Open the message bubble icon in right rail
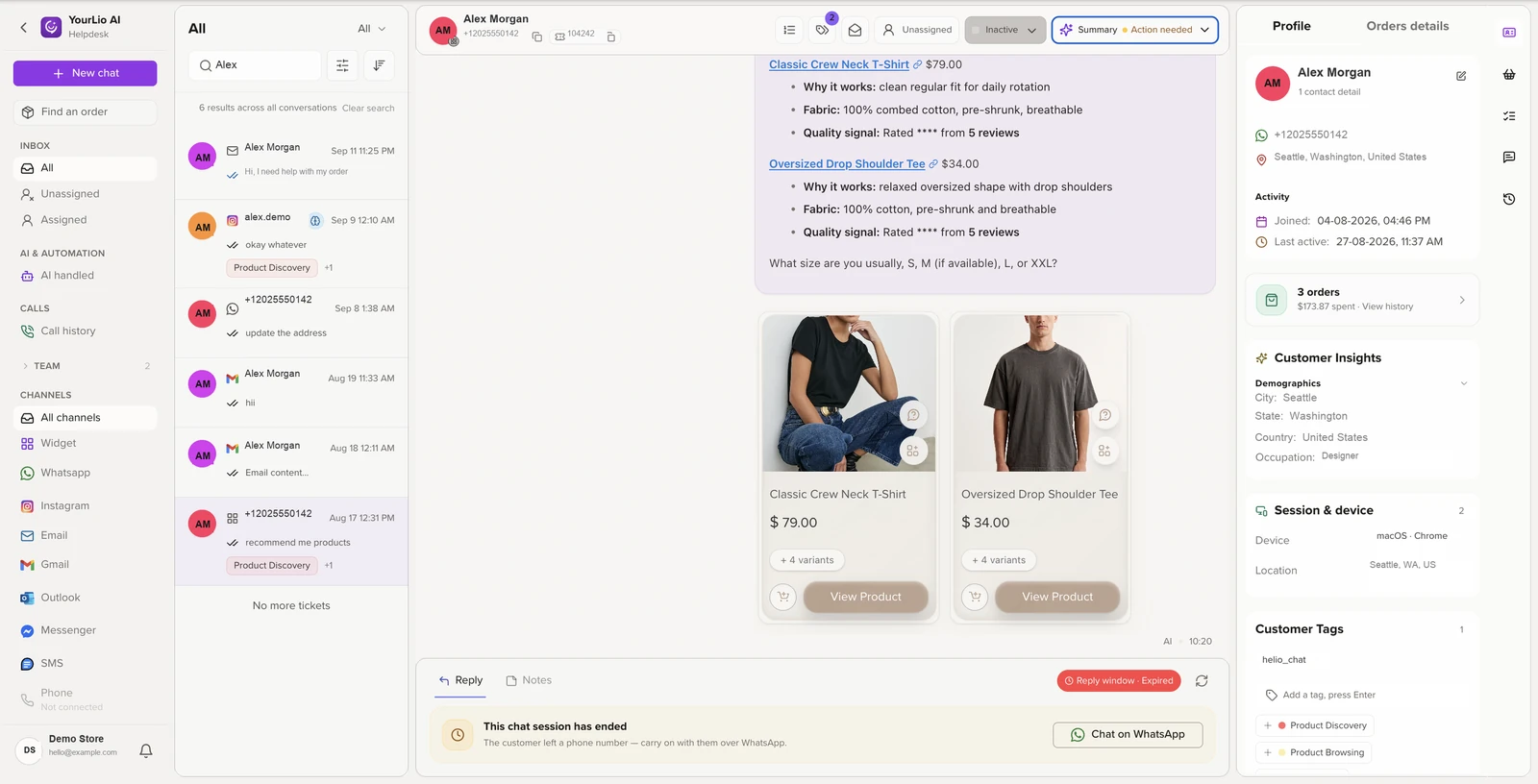Screen dimensions: 1538x784 coord(1509,157)
